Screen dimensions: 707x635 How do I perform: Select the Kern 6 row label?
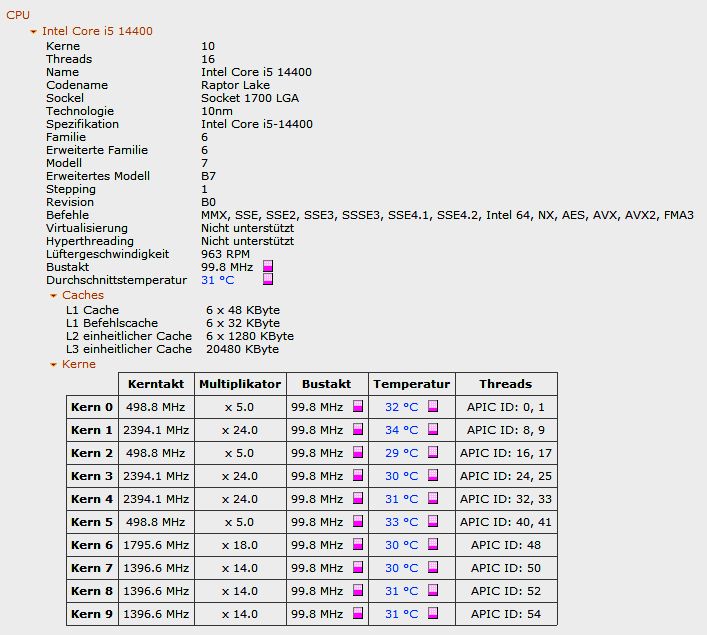click(92, 545)
